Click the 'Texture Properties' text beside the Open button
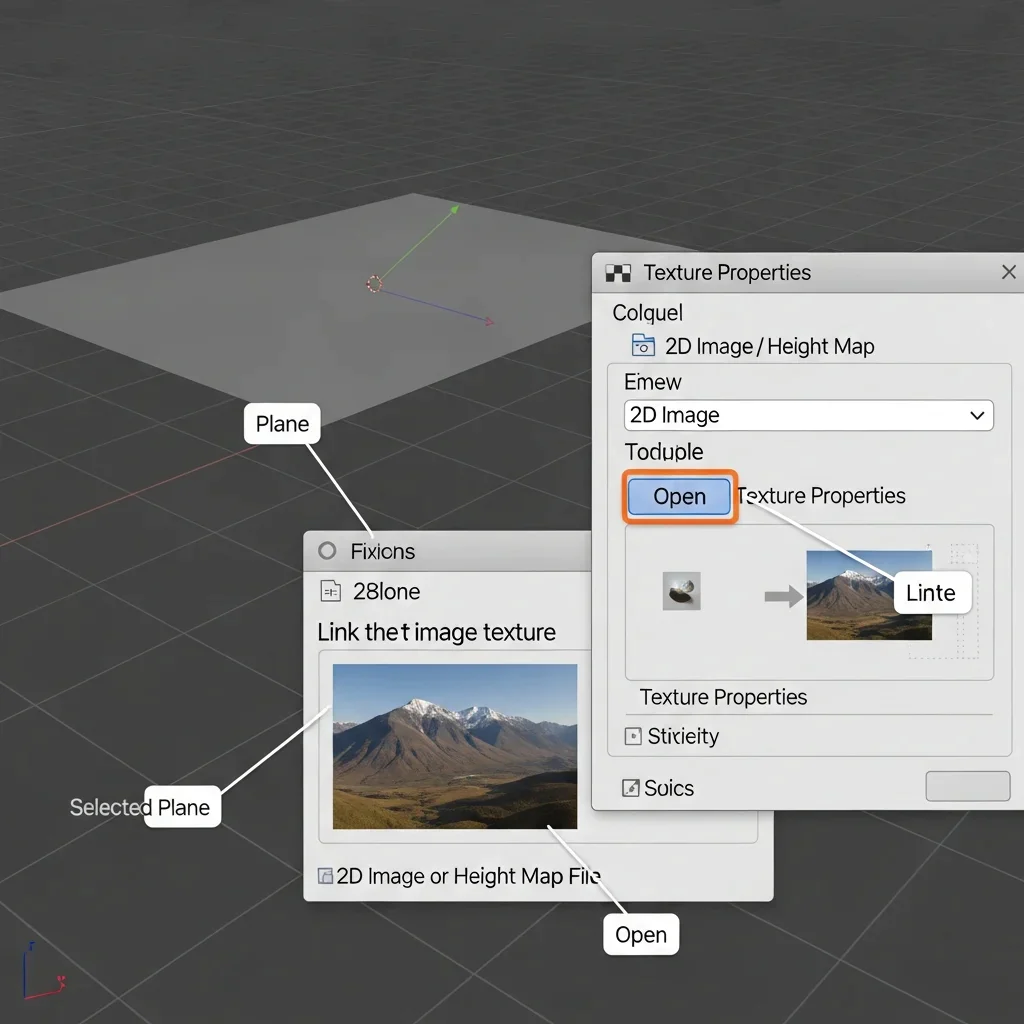 [x=821, y=496]
